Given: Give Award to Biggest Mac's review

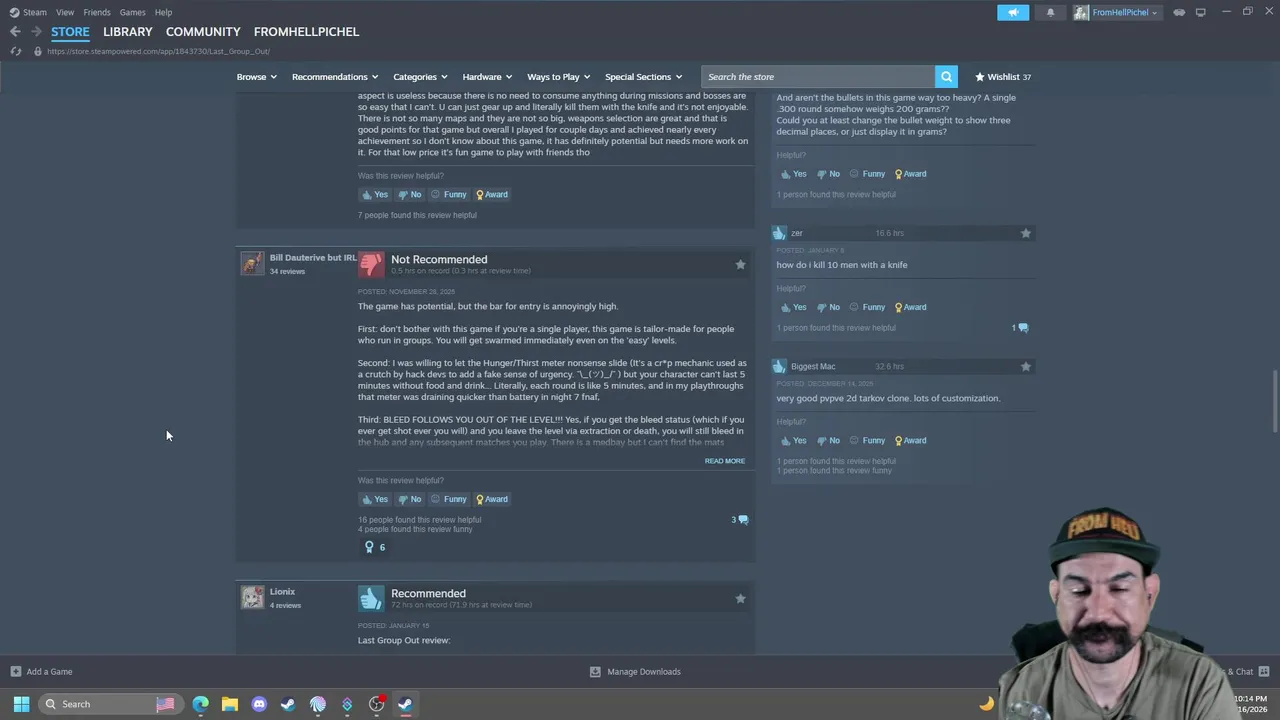Looking at the screenshot, I should [x=911, y=440].
